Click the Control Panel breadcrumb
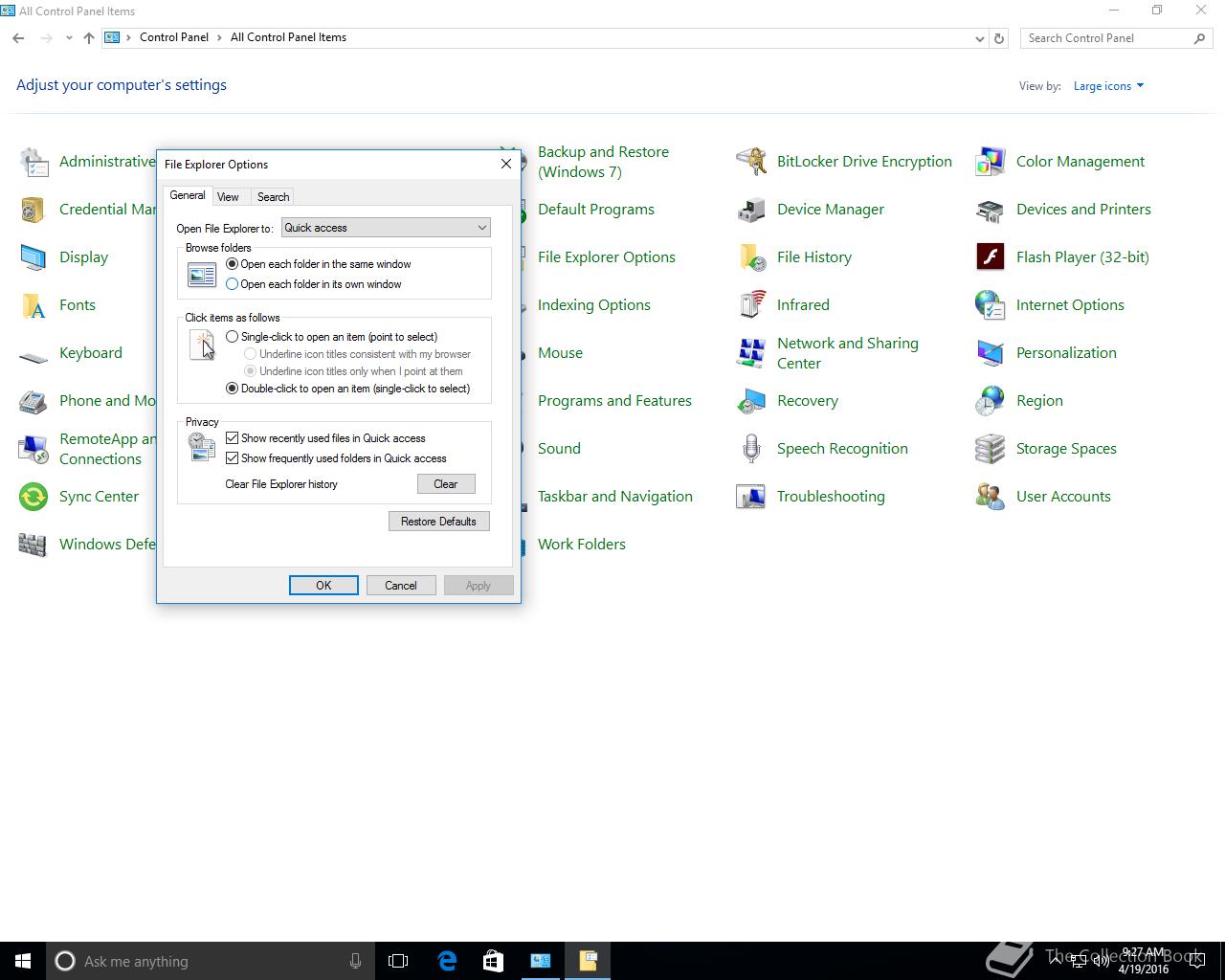The width and height of the screenshot is (1225, 980). (174, 37)
